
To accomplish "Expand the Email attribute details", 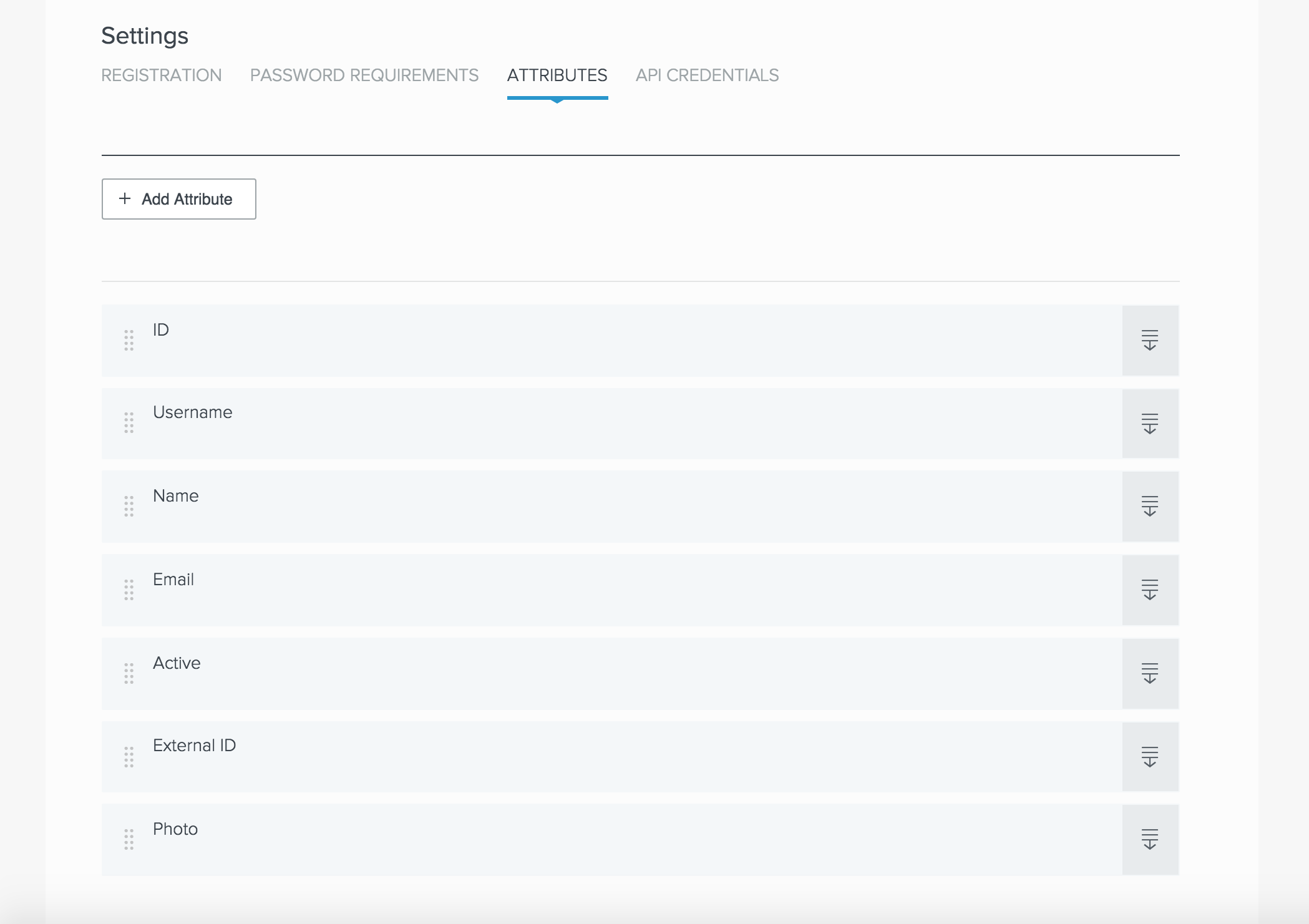I will (x=1149, y=590).
